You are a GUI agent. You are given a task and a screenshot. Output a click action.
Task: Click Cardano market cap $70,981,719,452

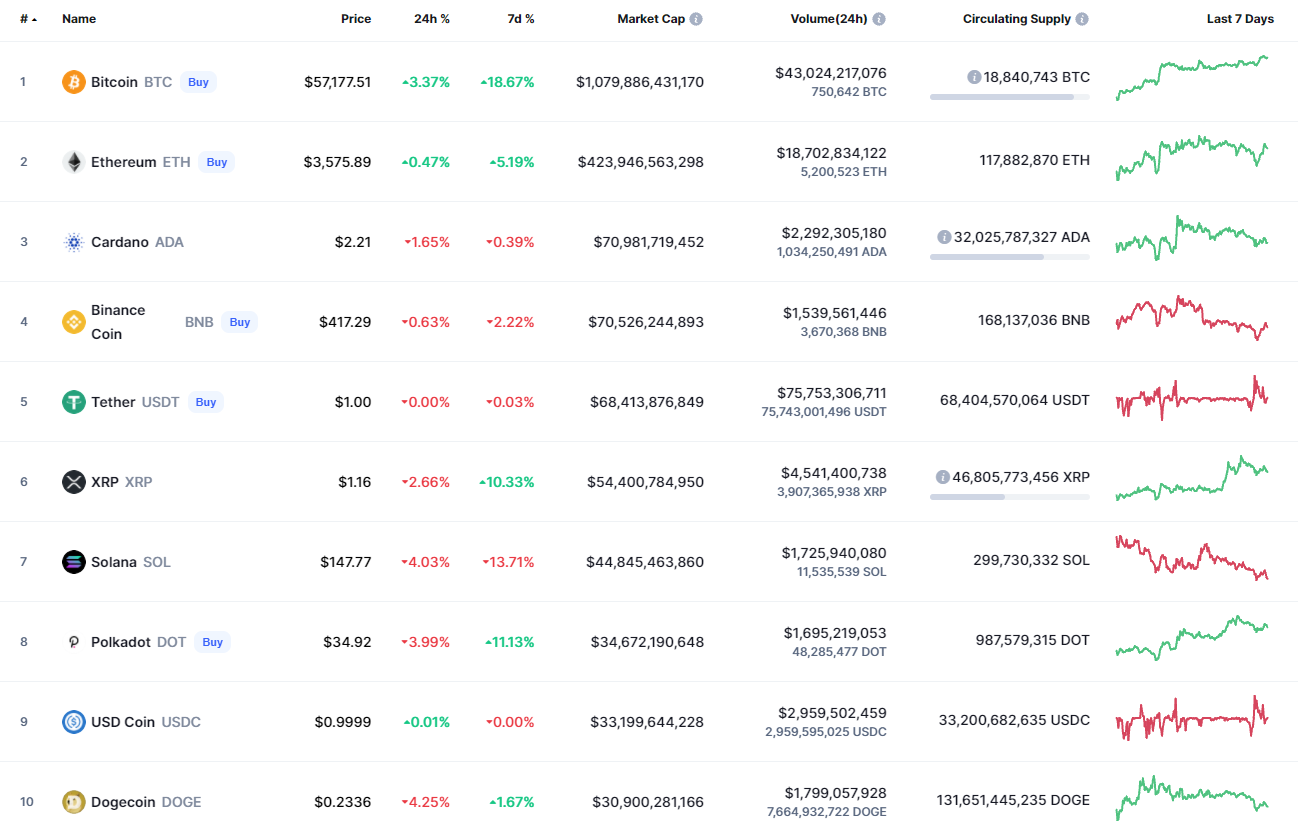point(649,242)
